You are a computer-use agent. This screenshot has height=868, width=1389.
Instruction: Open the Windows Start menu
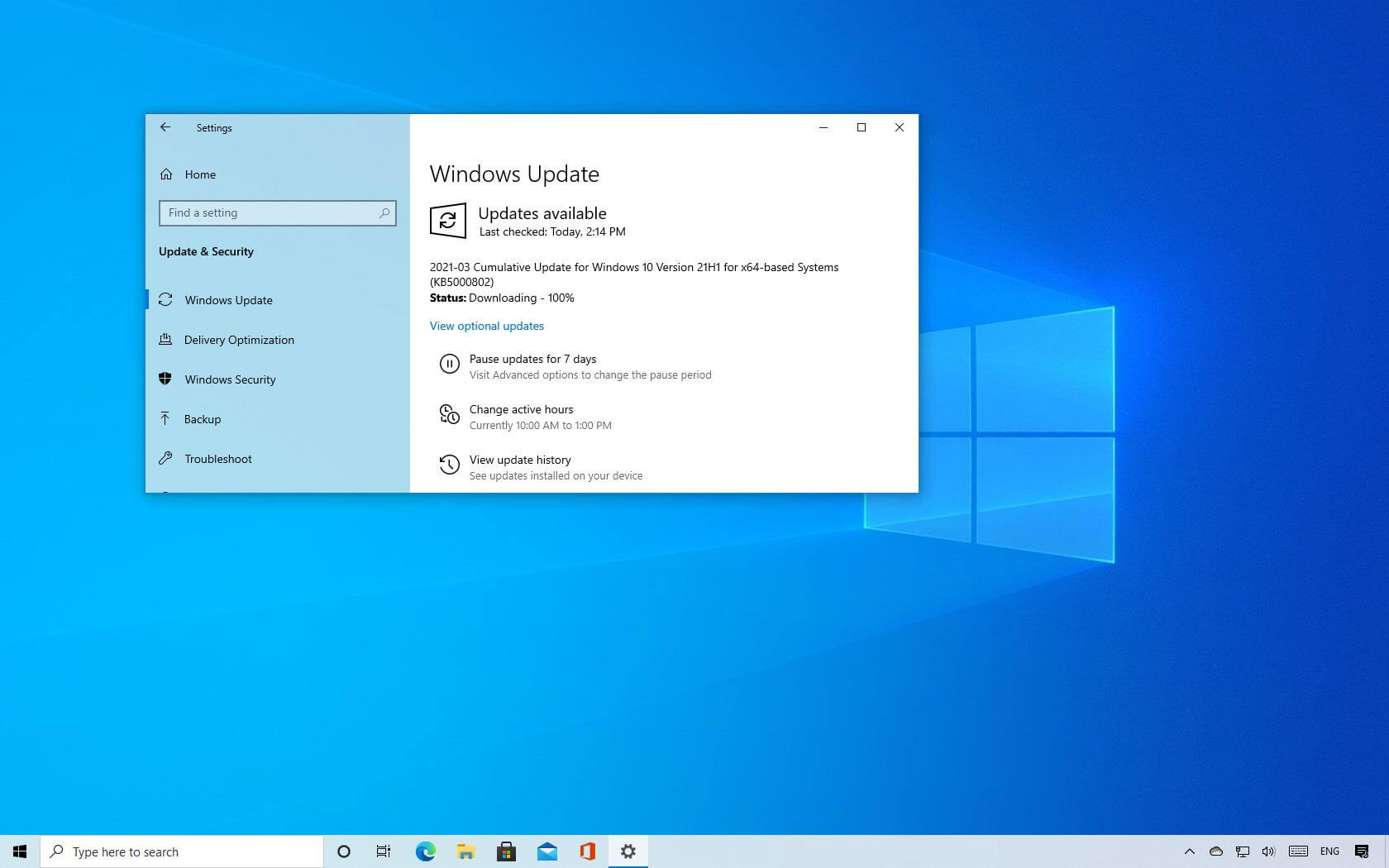point(20,851)
